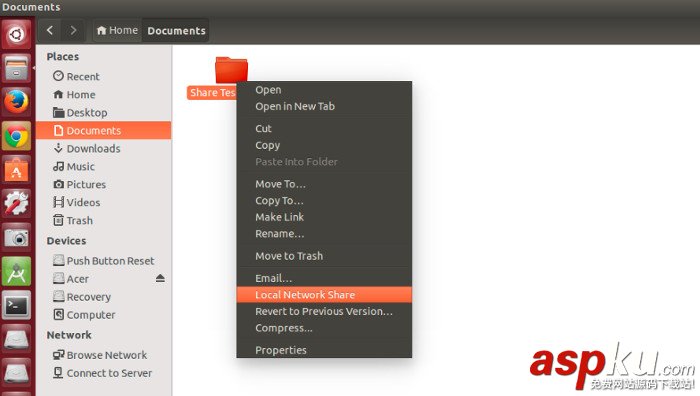Select Documents in the sidebar

coord(104,130)
